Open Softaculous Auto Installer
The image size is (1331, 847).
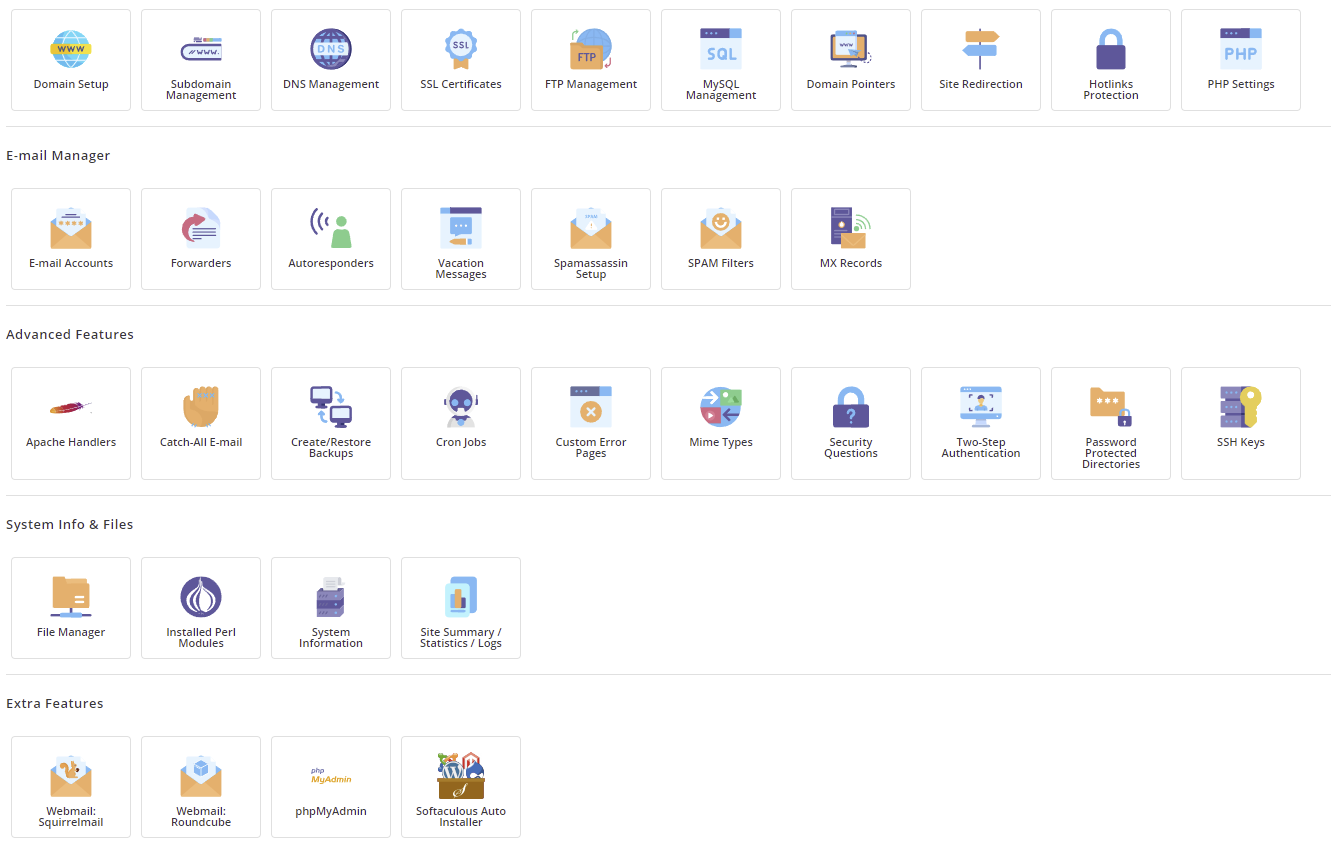pos(460,787)
